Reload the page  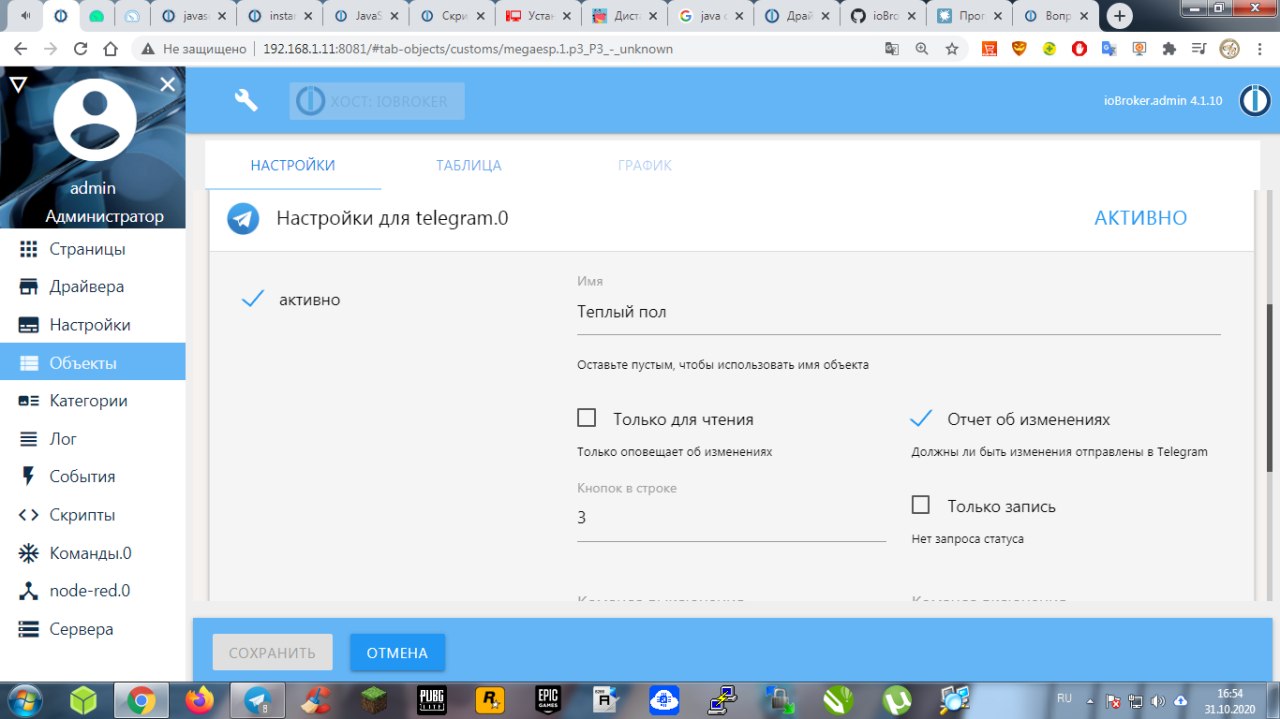[81, 48]
